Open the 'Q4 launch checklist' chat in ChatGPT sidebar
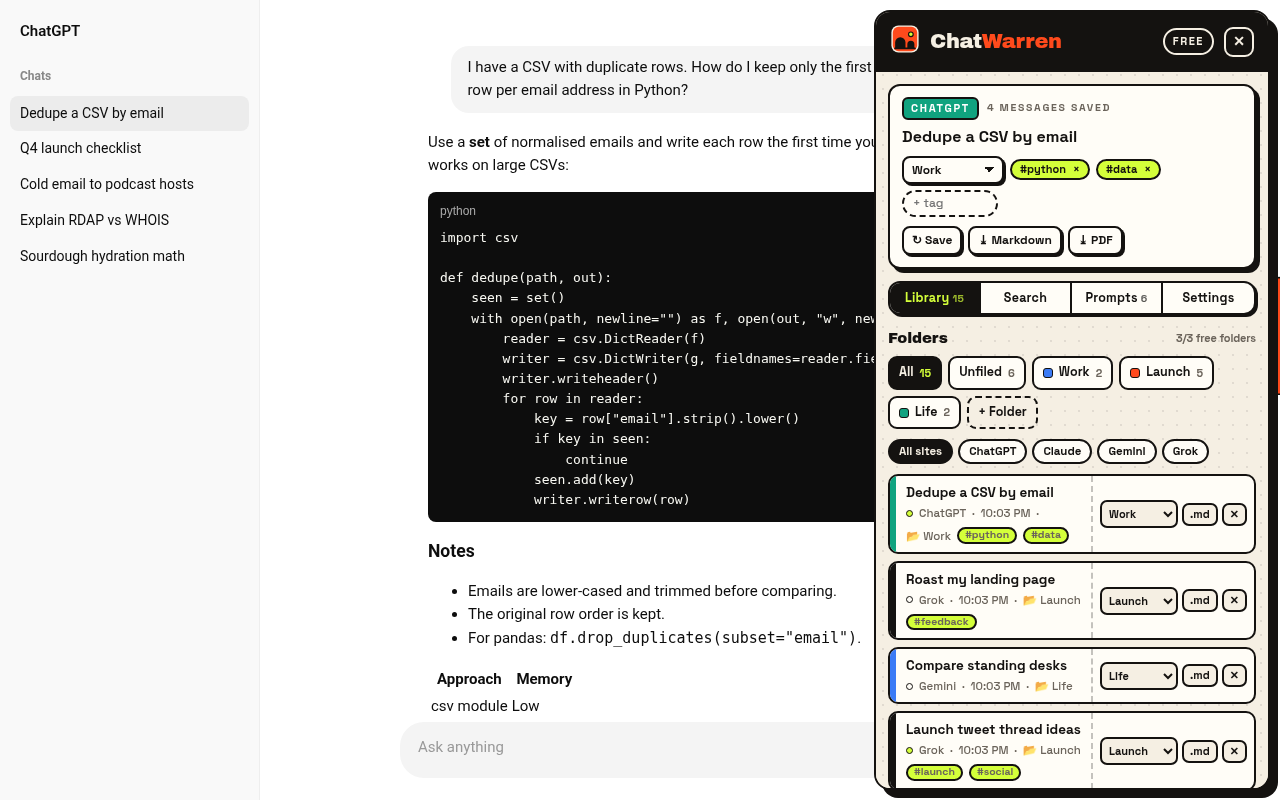1280x800 pixels. 130,148
